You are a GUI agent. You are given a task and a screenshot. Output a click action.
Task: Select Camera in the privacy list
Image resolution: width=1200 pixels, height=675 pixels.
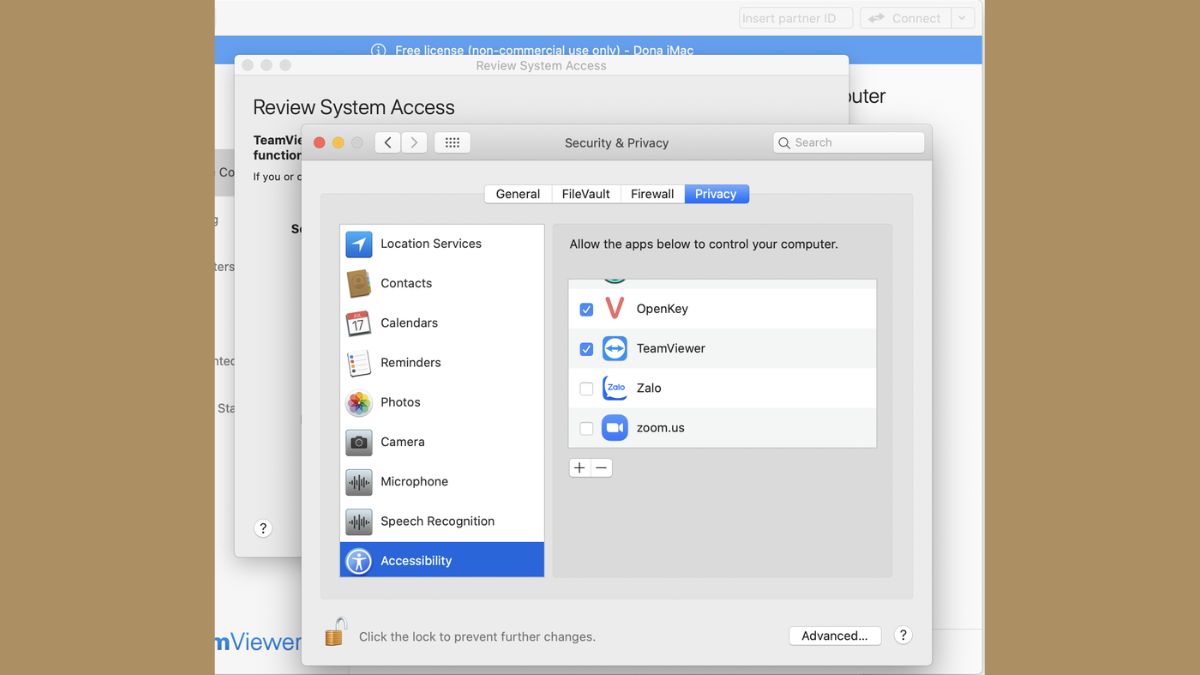pyautogui.click(x=442, y=442)
